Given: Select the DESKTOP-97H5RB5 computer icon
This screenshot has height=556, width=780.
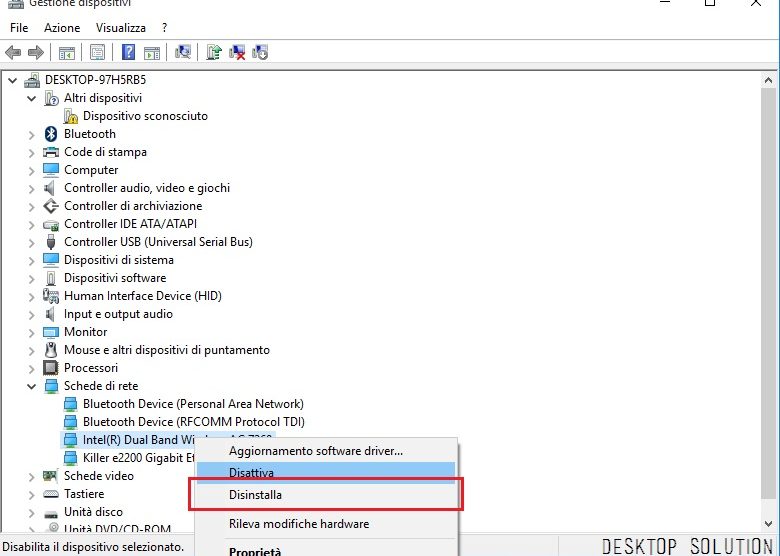Looking at the screenshot, I should pyautogui.click(x=32, y=80).
